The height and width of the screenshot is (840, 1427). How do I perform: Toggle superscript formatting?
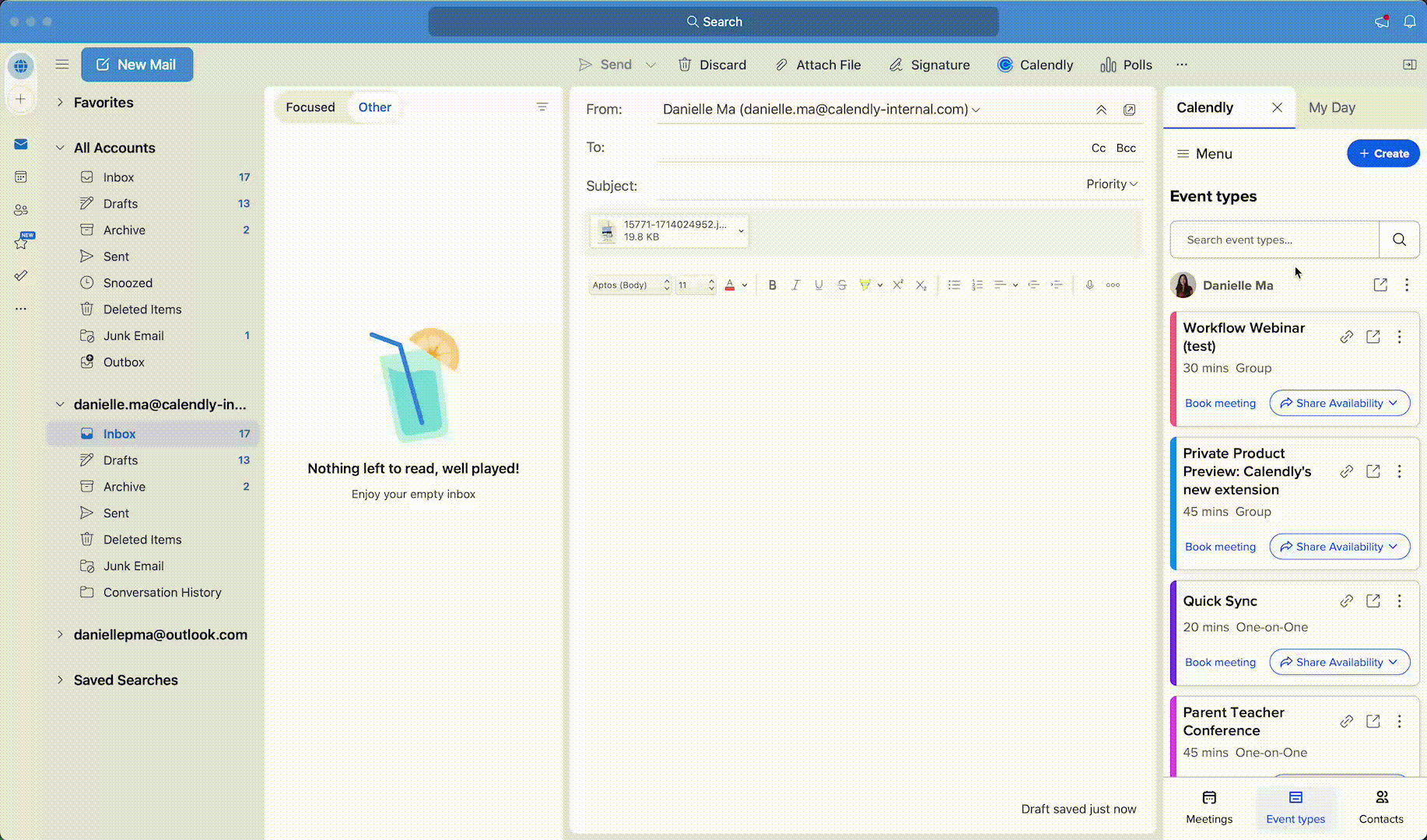click(898, 285)
